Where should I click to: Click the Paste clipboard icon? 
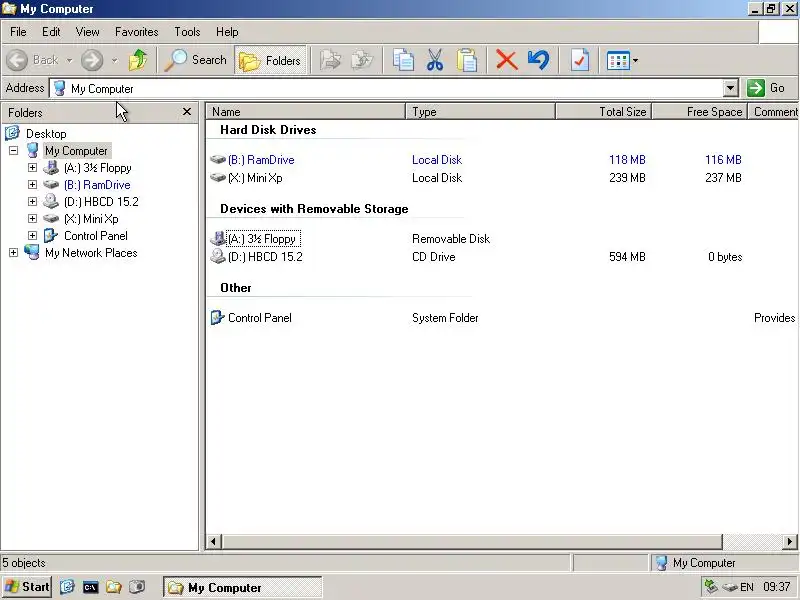(466, 60)
